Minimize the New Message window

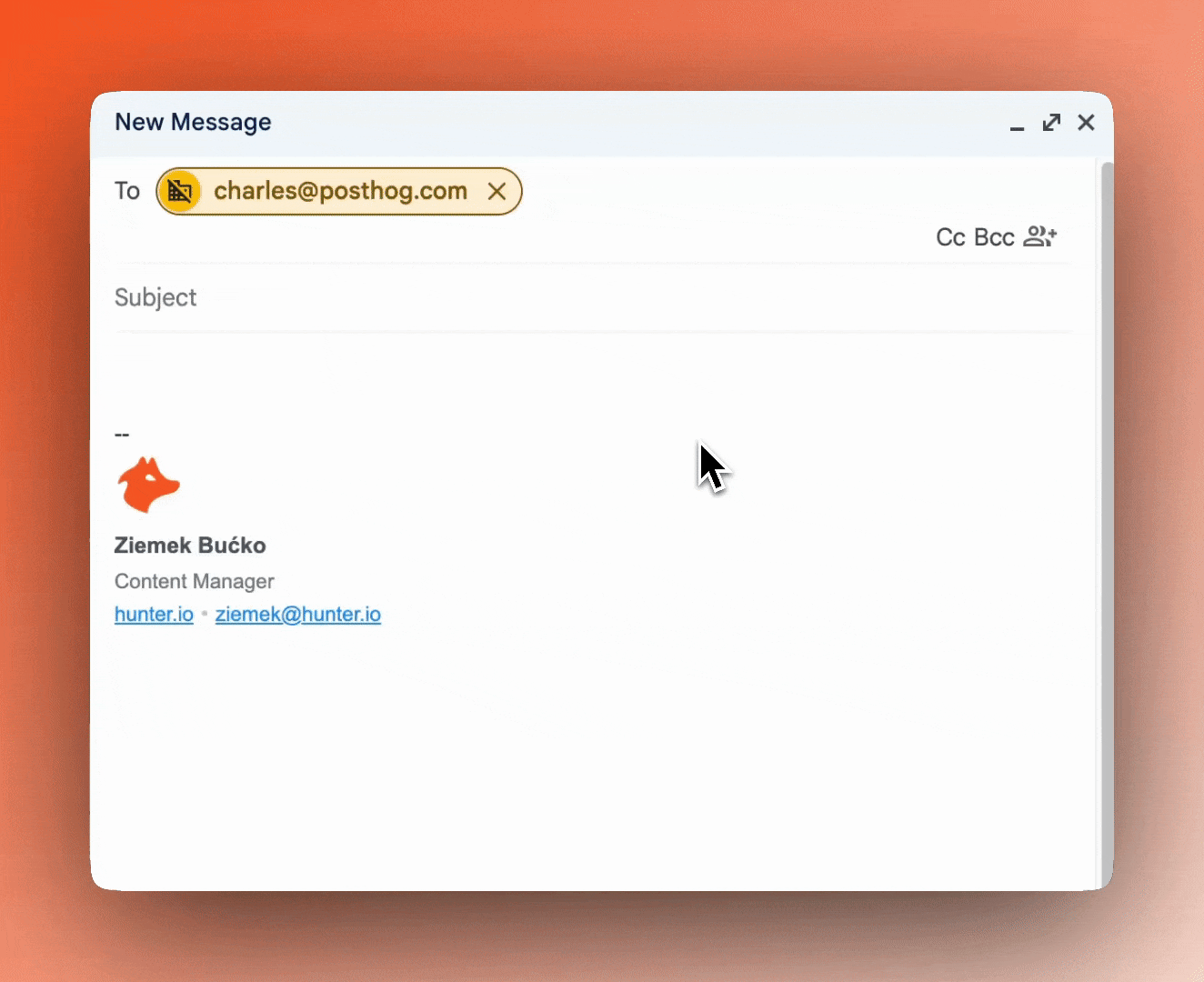[1017, 124]
